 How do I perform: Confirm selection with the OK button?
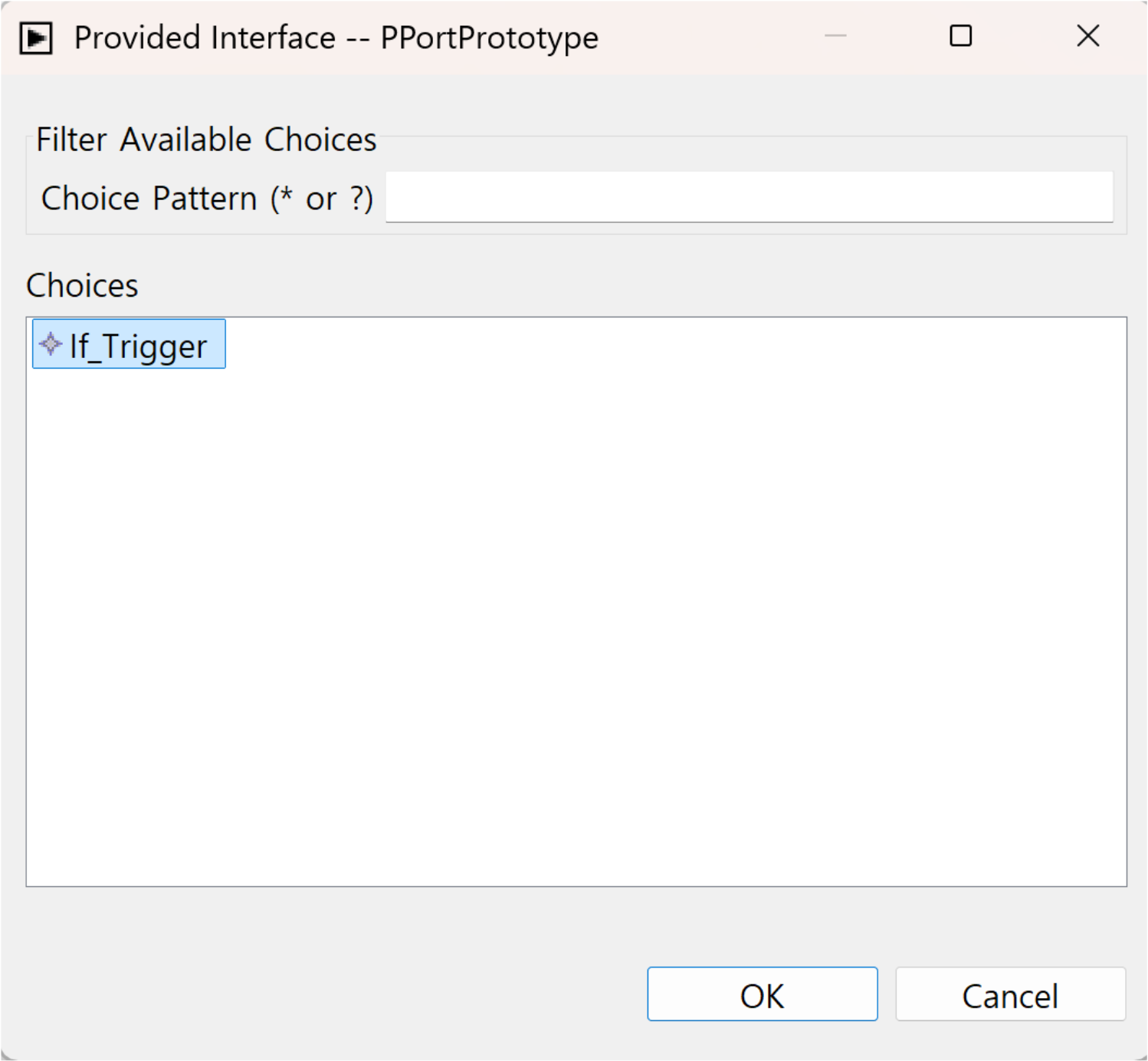click(762, 994)
